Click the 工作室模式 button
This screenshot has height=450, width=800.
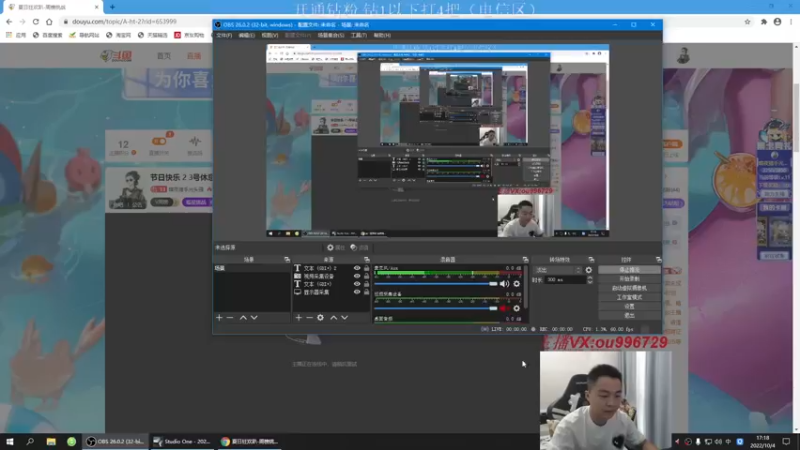pos(629,297)
